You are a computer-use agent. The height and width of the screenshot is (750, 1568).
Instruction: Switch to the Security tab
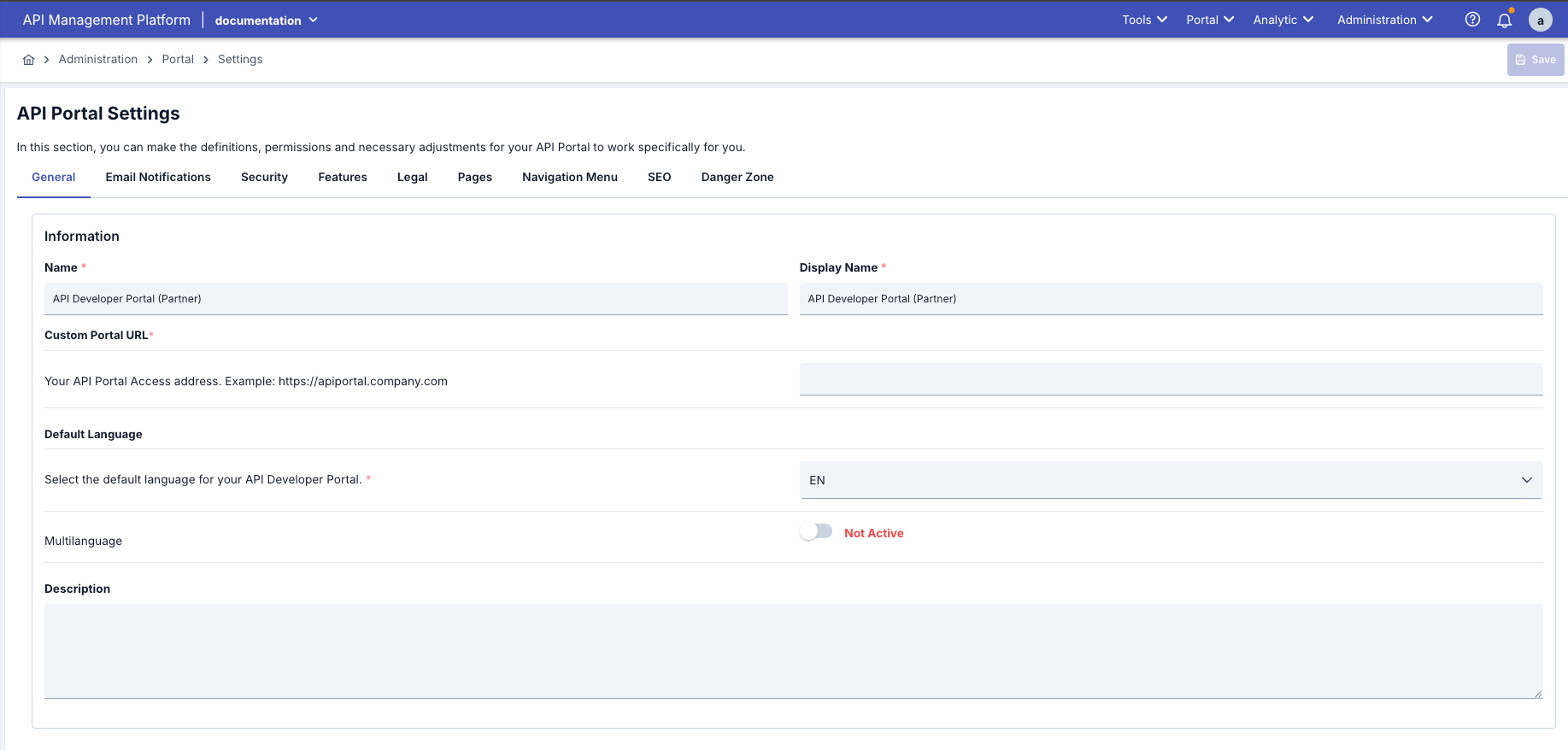coord(264,177)
